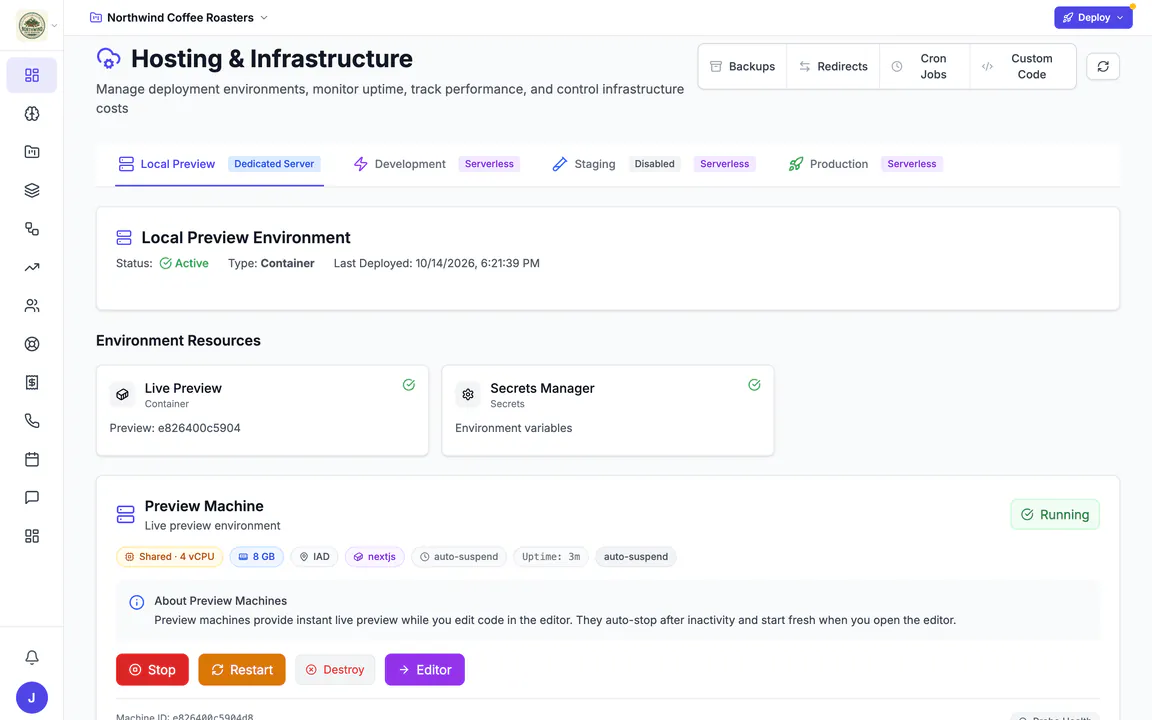The image size is (1152, 720).
Task: Open the phone icon in sidebar
Action: click(32, 421)
